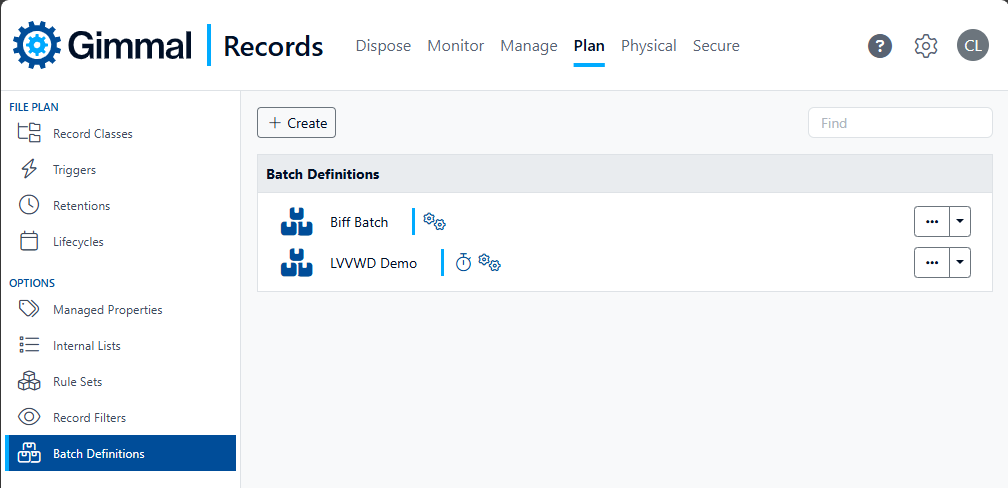Open the help question mark icon
Screen dimensions: 1008x488
[x=879, y=46]
